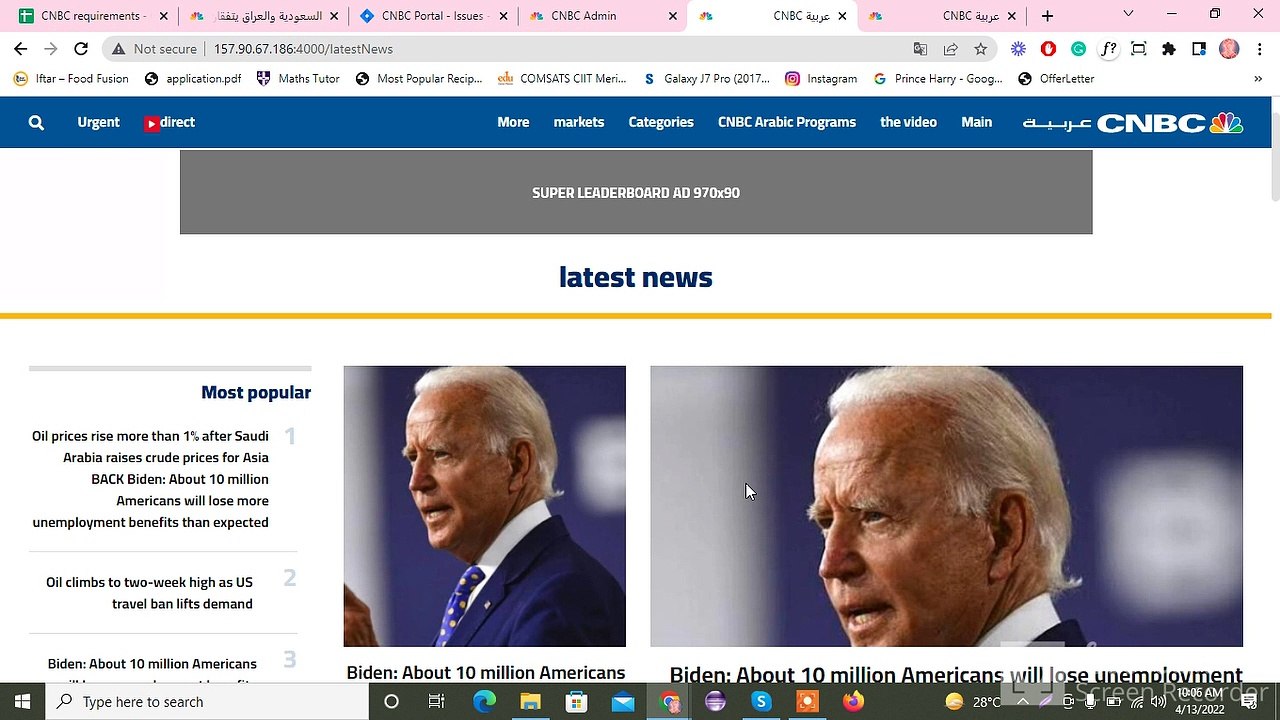Open the Chrome profile avatar
The image size is (1280, 720).
[1229, 49]
